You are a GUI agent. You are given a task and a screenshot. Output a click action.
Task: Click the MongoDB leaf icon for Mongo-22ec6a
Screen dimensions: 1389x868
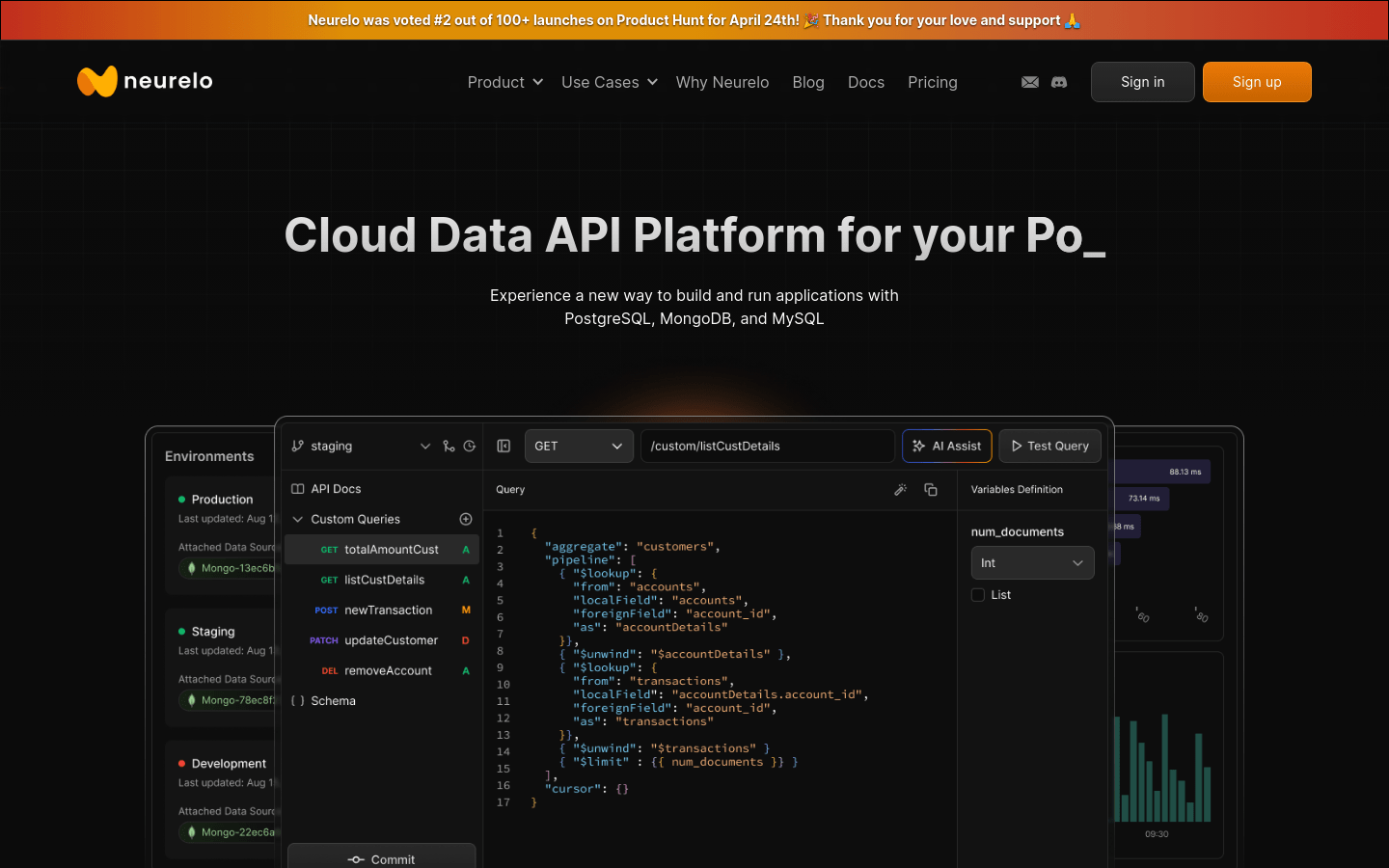tap(192, 832)
